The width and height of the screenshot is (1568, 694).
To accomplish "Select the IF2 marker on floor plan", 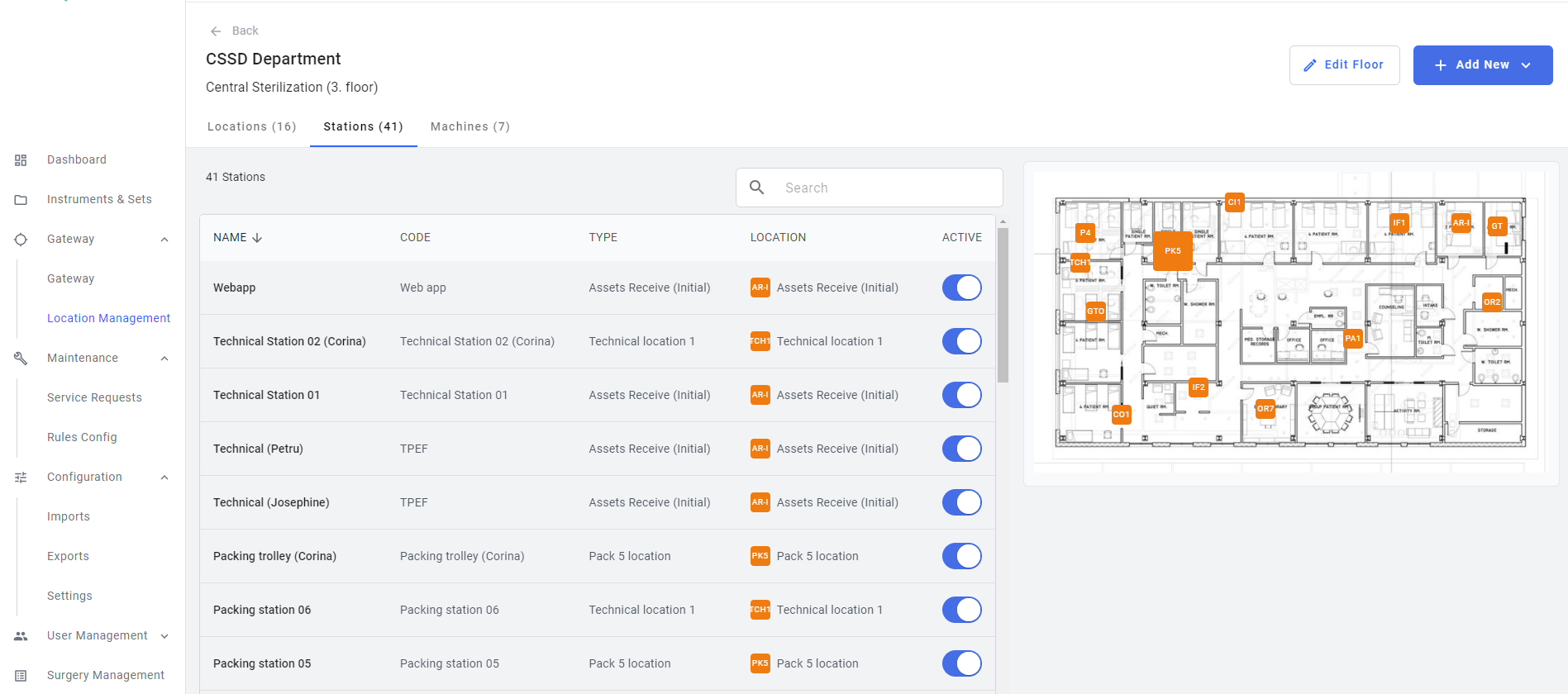I will [x=1198, y=387].
